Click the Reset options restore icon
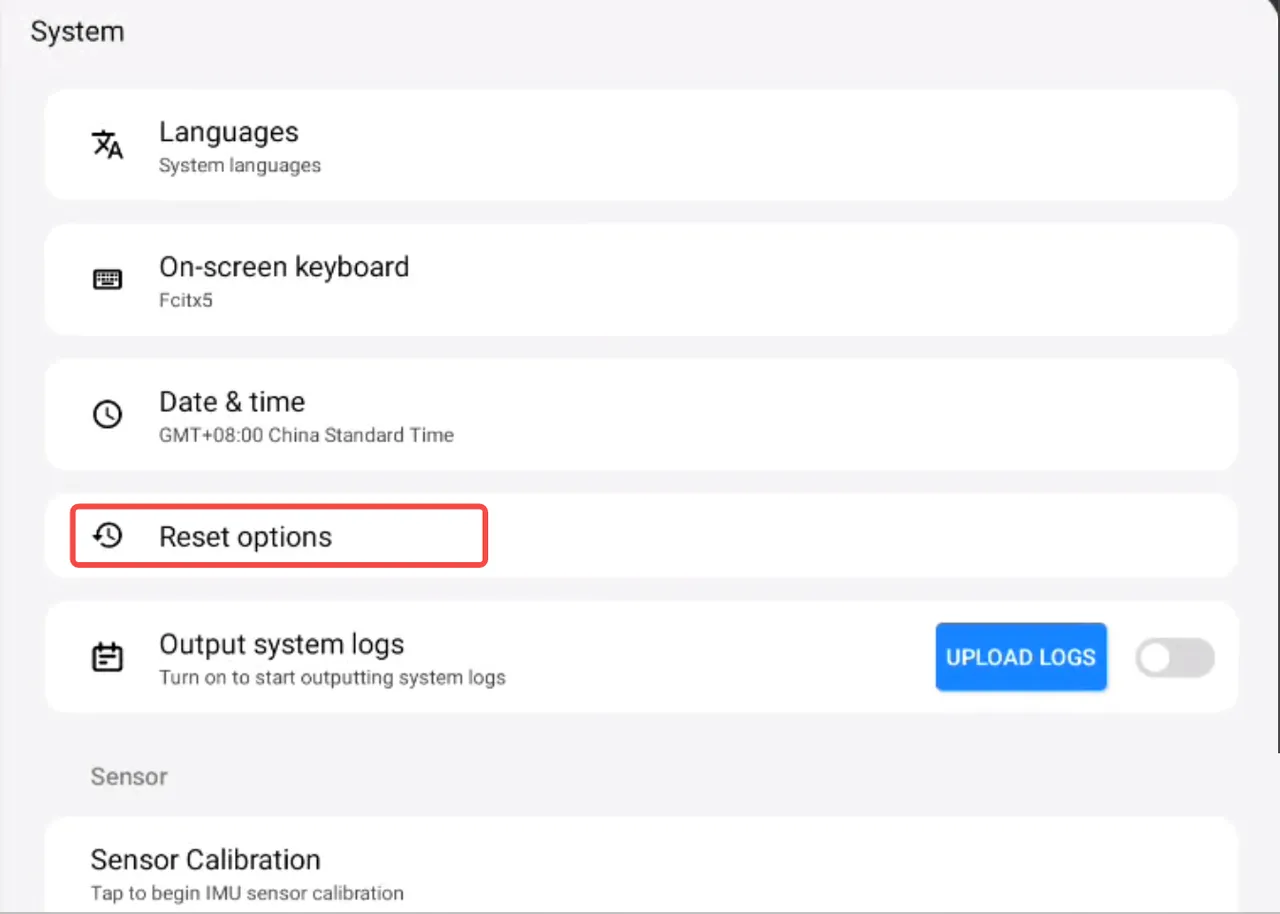Screen dimensions: 1280x914 [107, 536]
